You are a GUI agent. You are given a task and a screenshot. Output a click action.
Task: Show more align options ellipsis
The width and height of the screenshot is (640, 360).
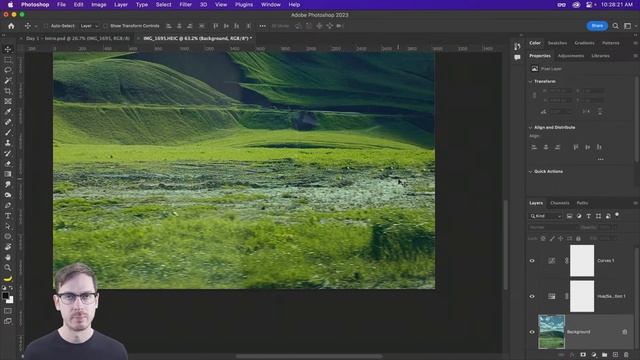click(x=600, y=159)
